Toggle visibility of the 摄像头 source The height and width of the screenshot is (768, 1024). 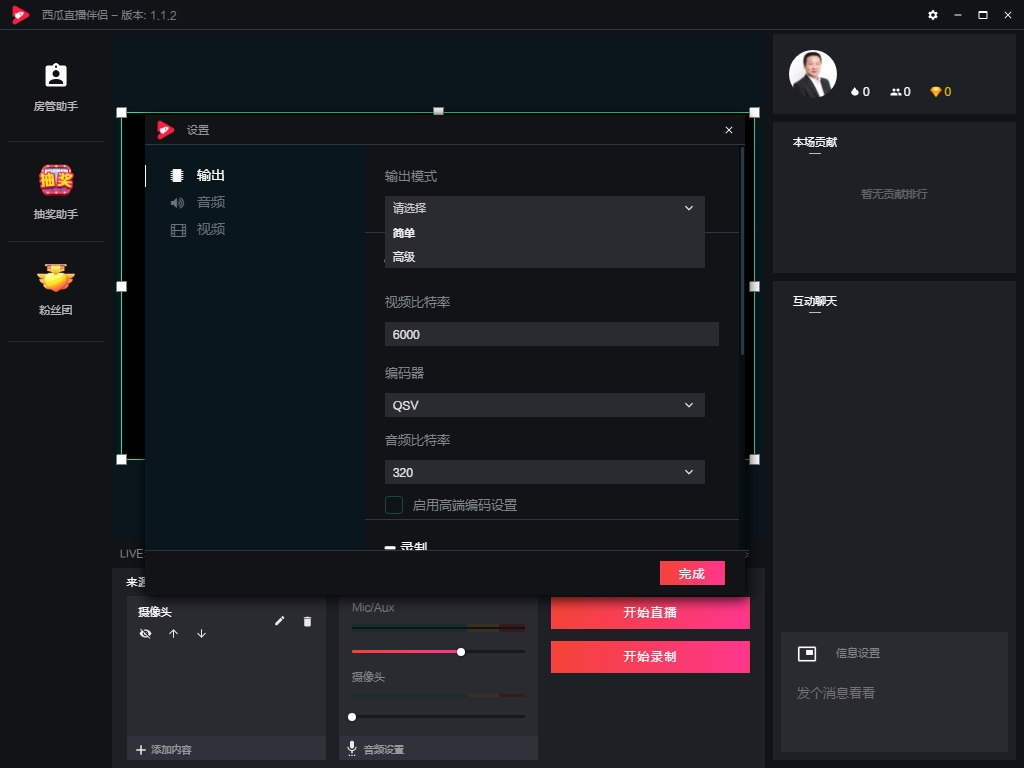146,633
